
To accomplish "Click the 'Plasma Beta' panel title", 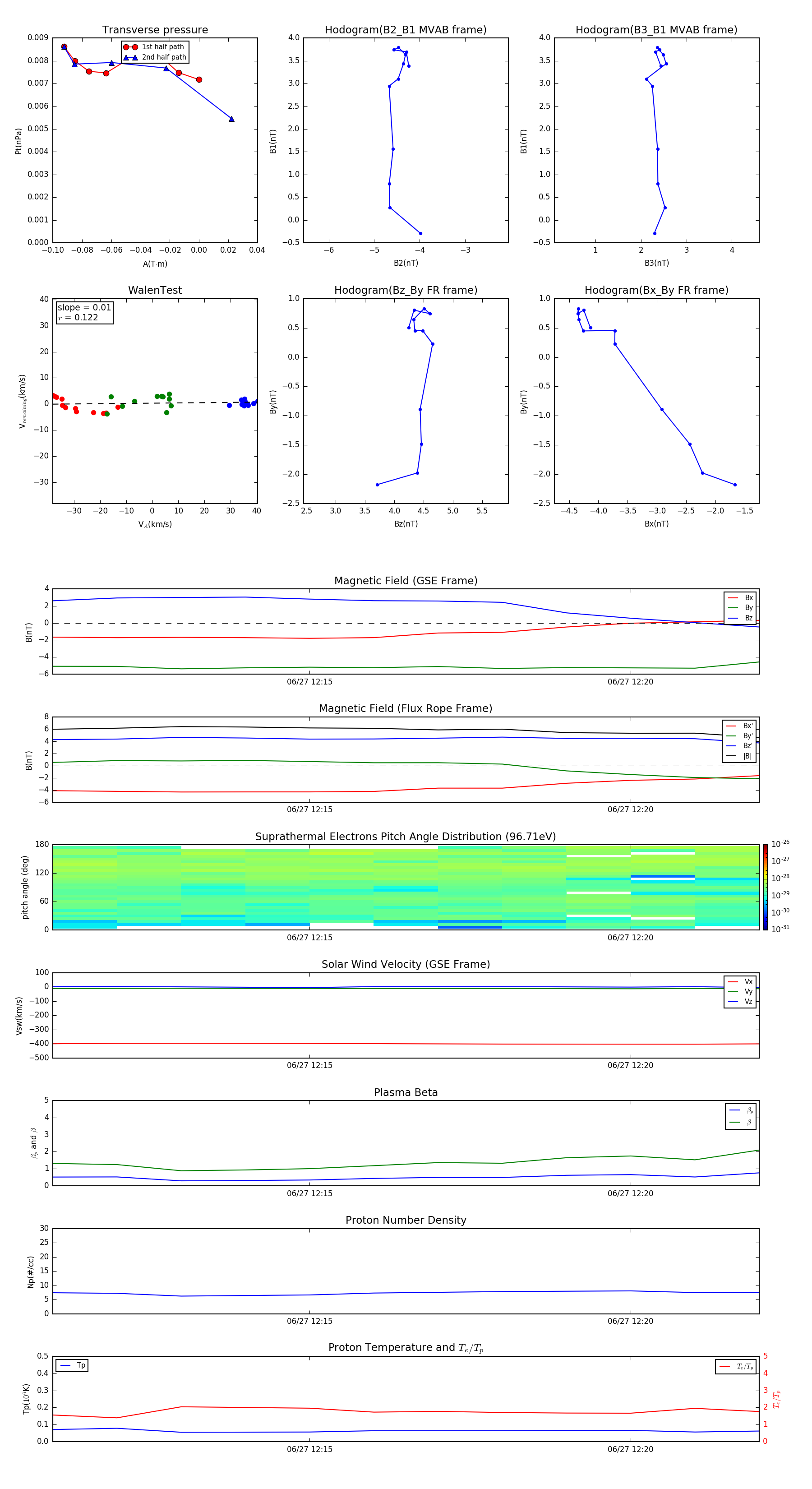I will [x=406, y=1092].
